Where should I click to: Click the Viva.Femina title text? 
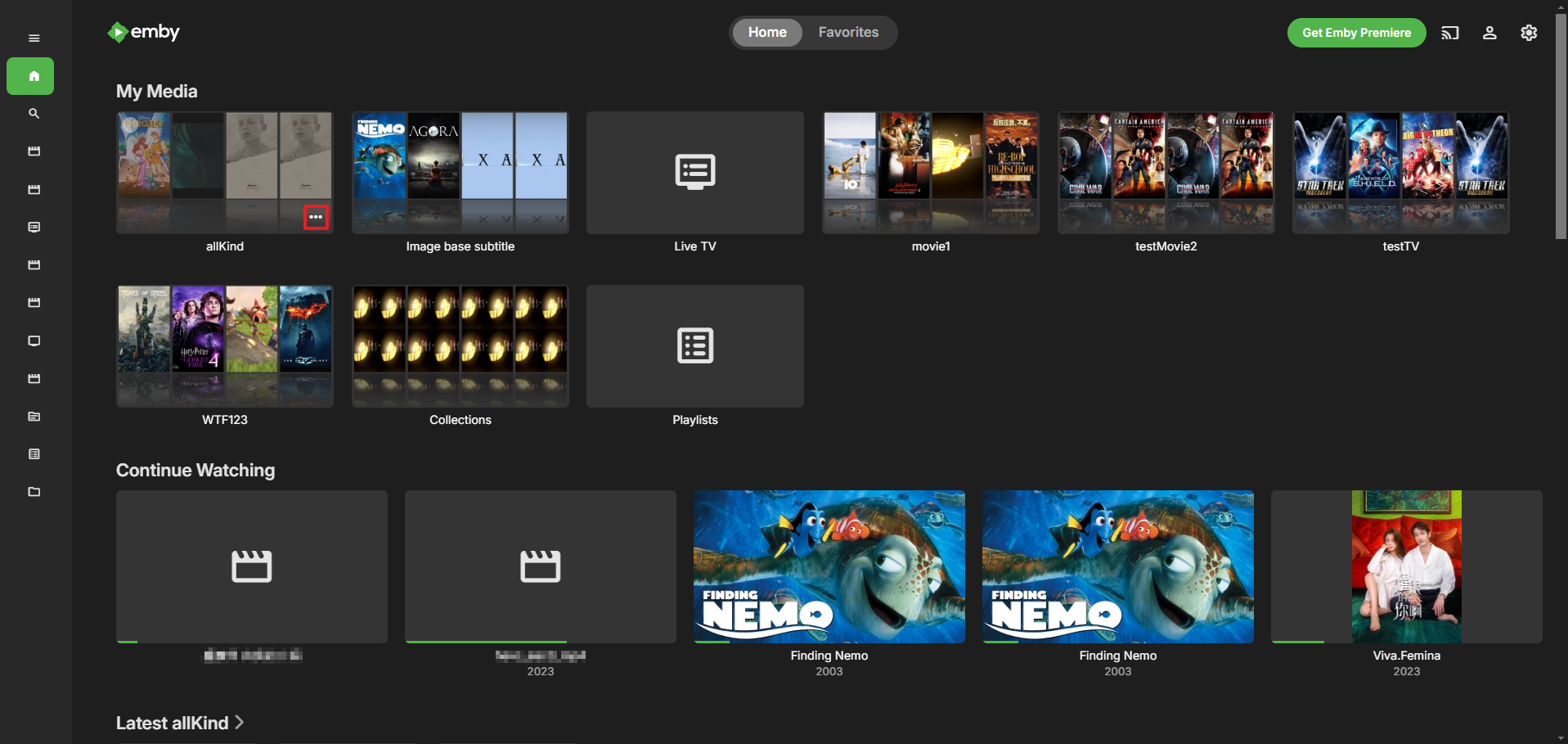(x=1407, y=656)
